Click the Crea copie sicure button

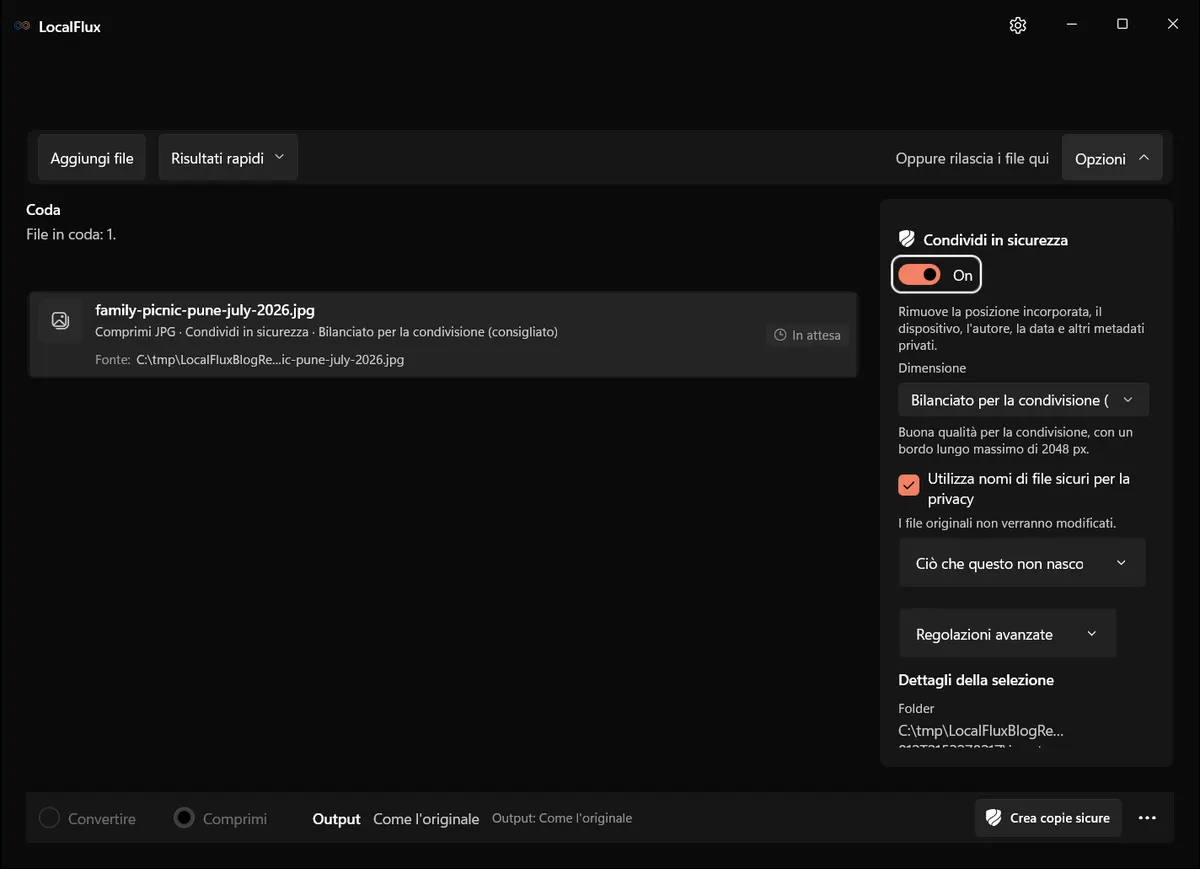click(x=1048, y=818)
